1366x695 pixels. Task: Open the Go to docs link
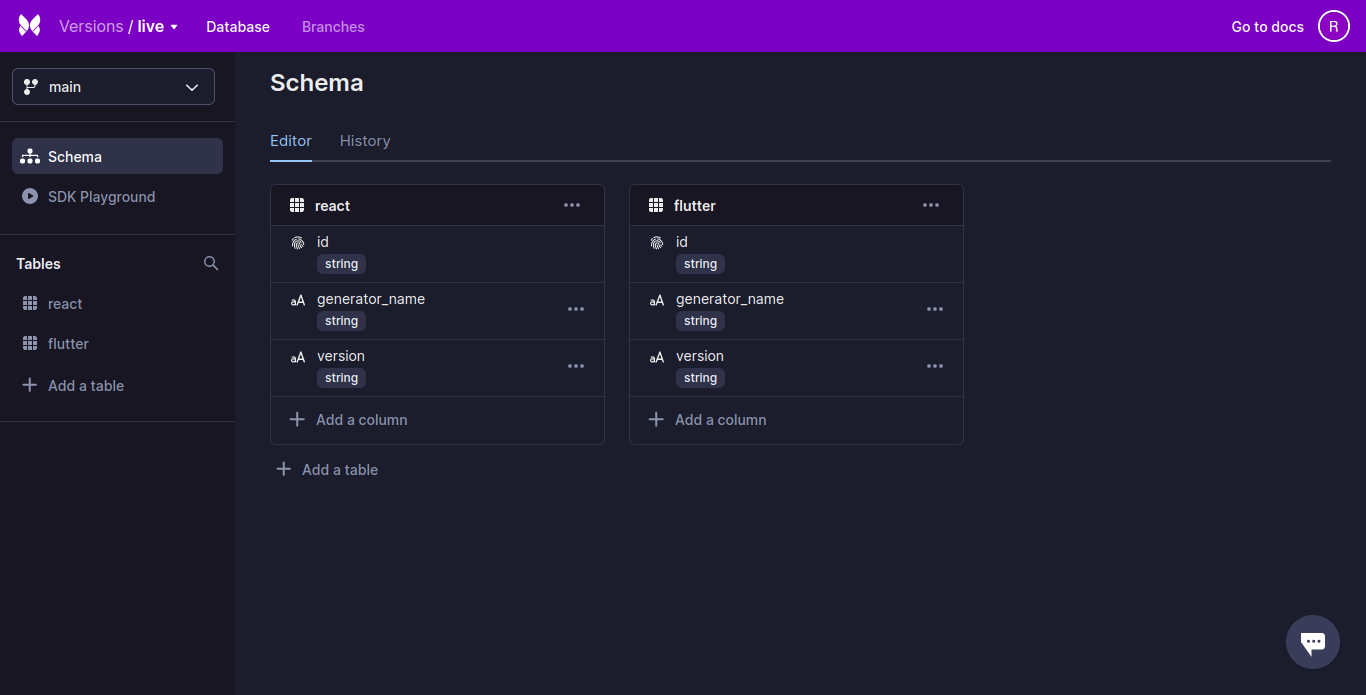pos(1267,27)
